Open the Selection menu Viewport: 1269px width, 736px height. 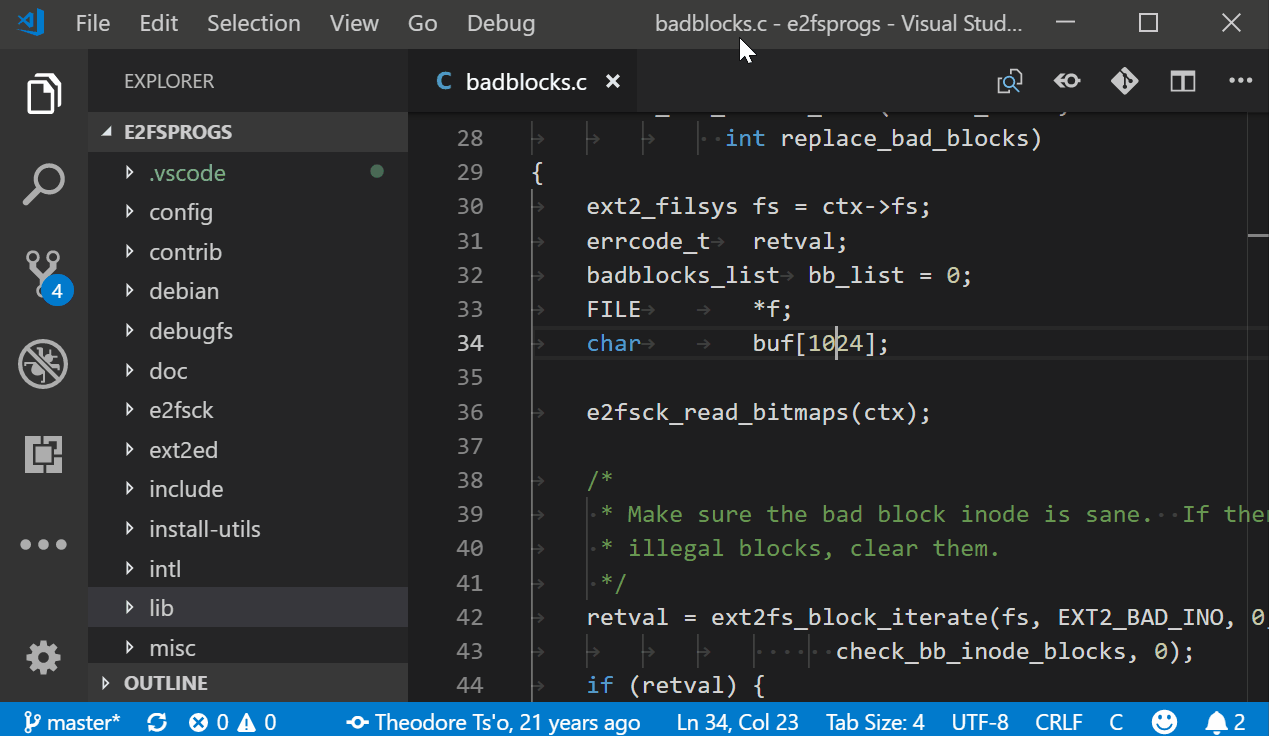coord(254,23)
